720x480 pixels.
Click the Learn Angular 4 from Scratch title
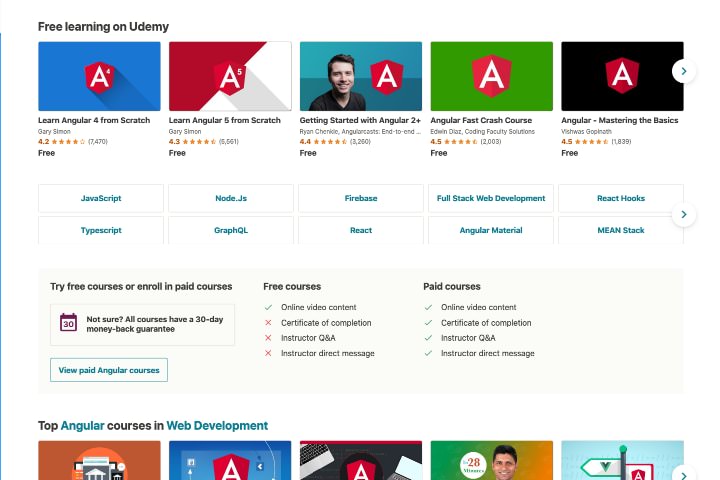tap(94, 120)
